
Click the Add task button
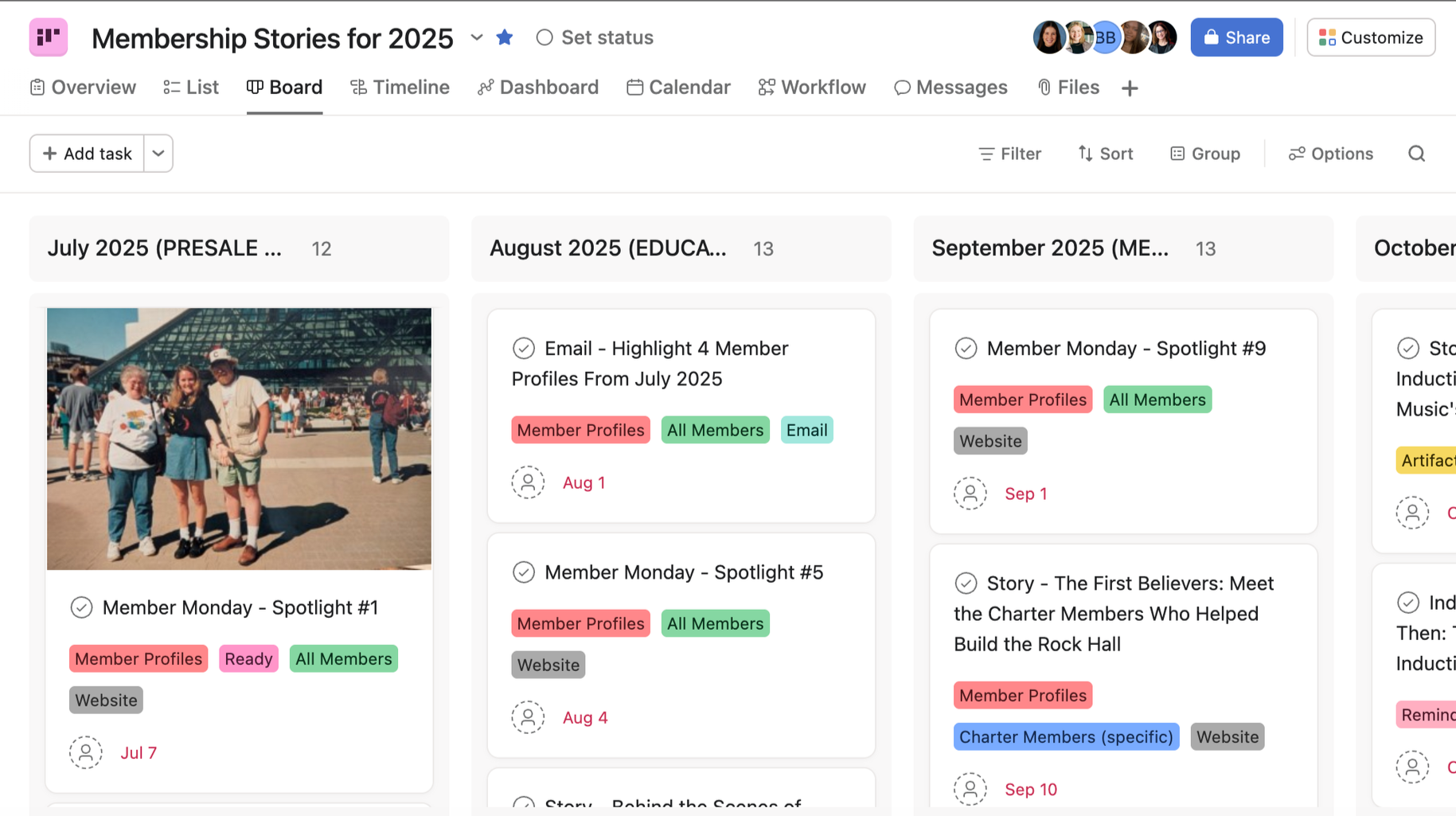tap(87, 154)
